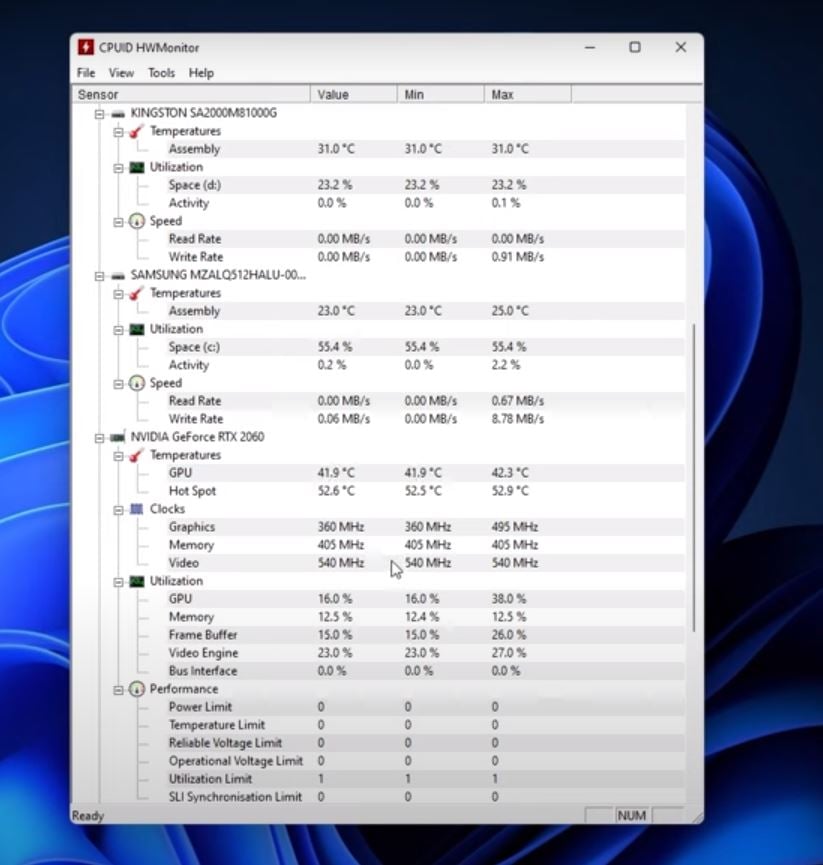Viewport: 823px width, 865px height.
Task: Click the Kingston SA2000M81000G drive icon
Action: tap(118, 114)
